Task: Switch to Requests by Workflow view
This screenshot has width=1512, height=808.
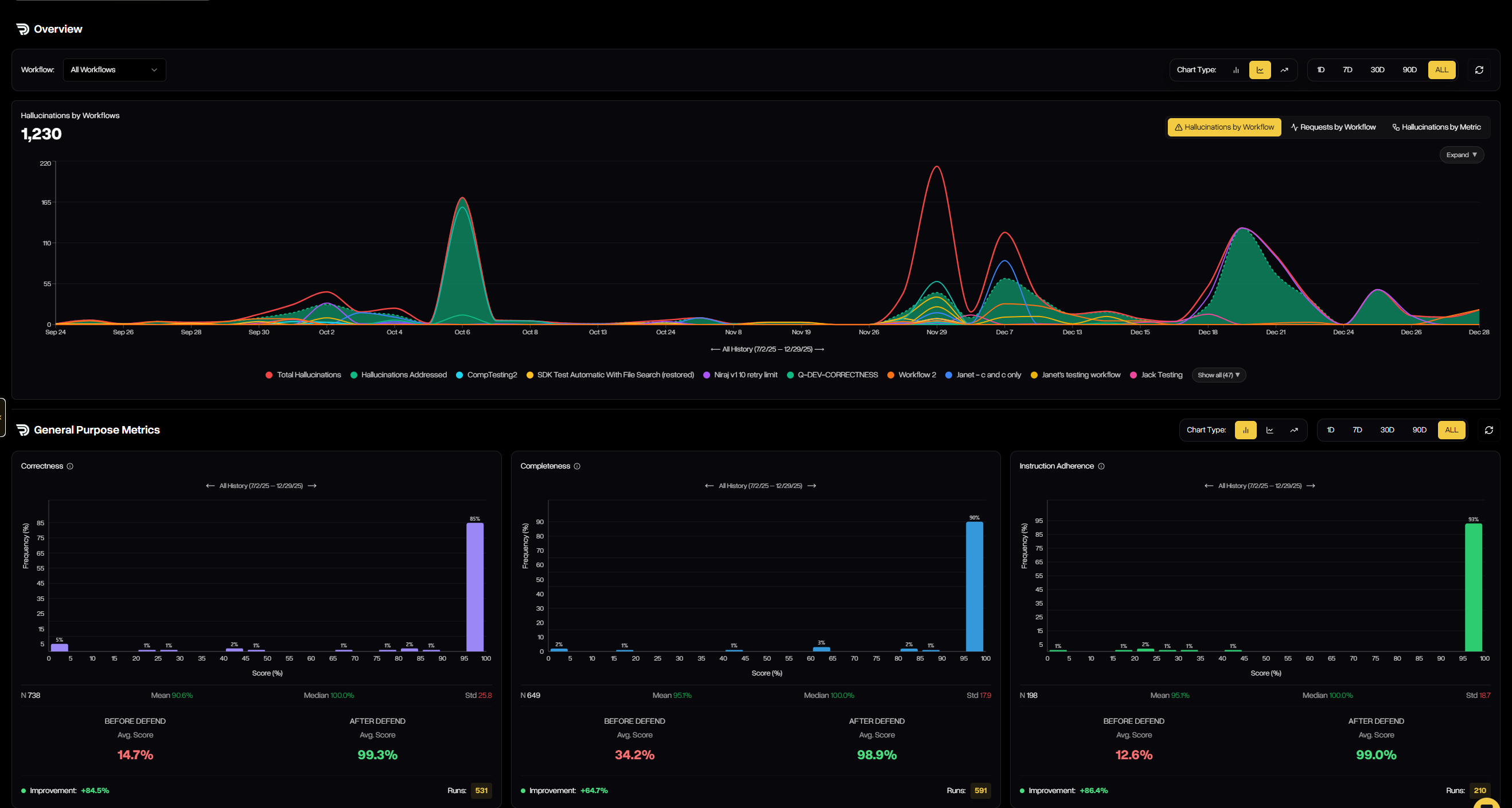Action: 1333,127
